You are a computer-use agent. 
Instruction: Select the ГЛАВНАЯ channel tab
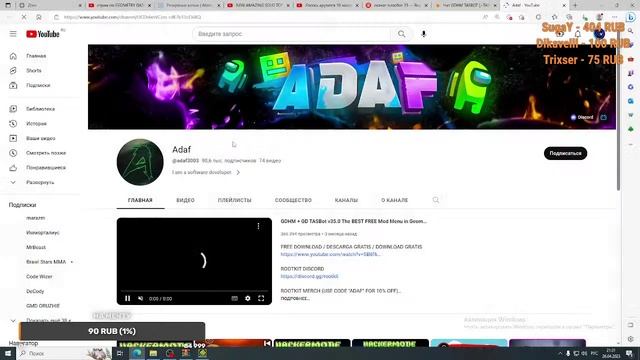click(x=140, y=200)
